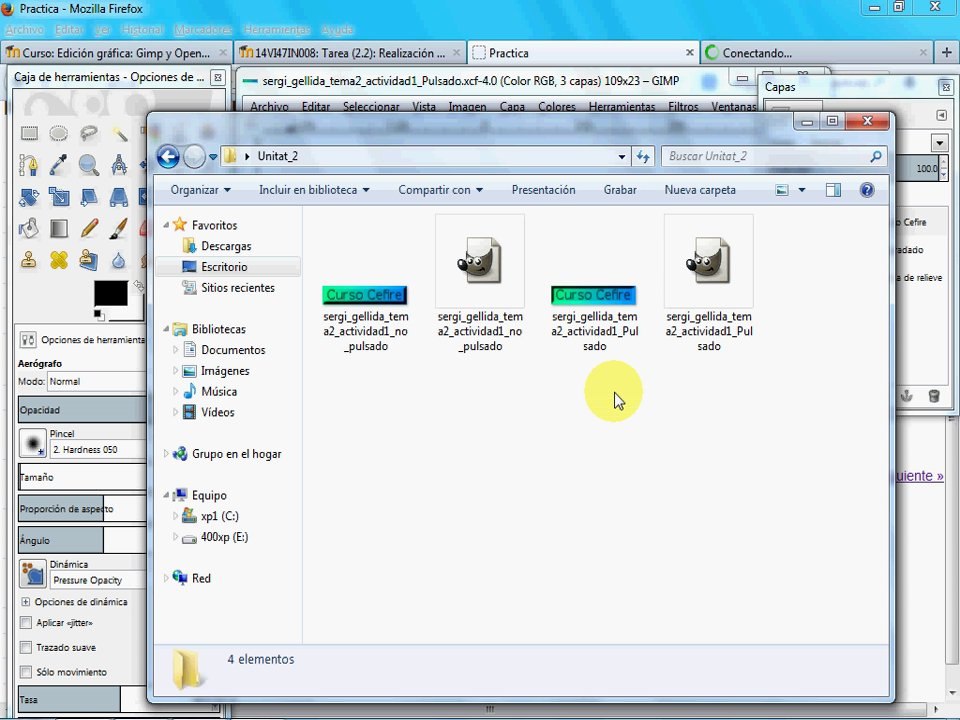Open Sitios recientes in the sidebar
960x720 pixels.
pyautogui.click(x=238, y=288)
